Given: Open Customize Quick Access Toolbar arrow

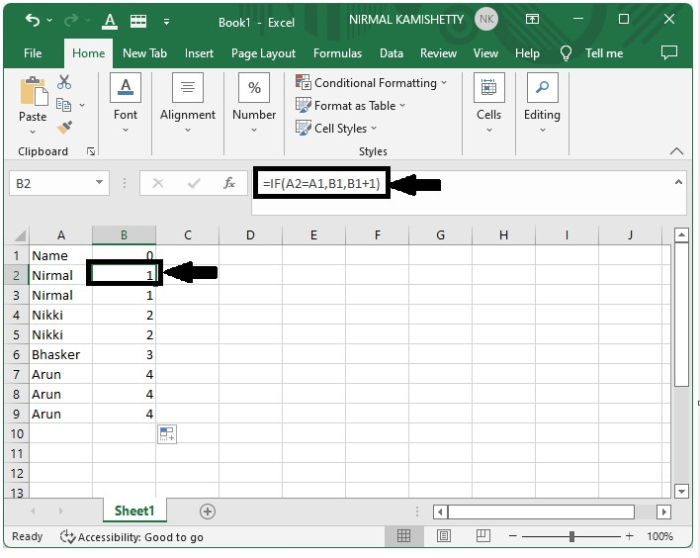Looking at the screenshot, I should click(167, 21).
